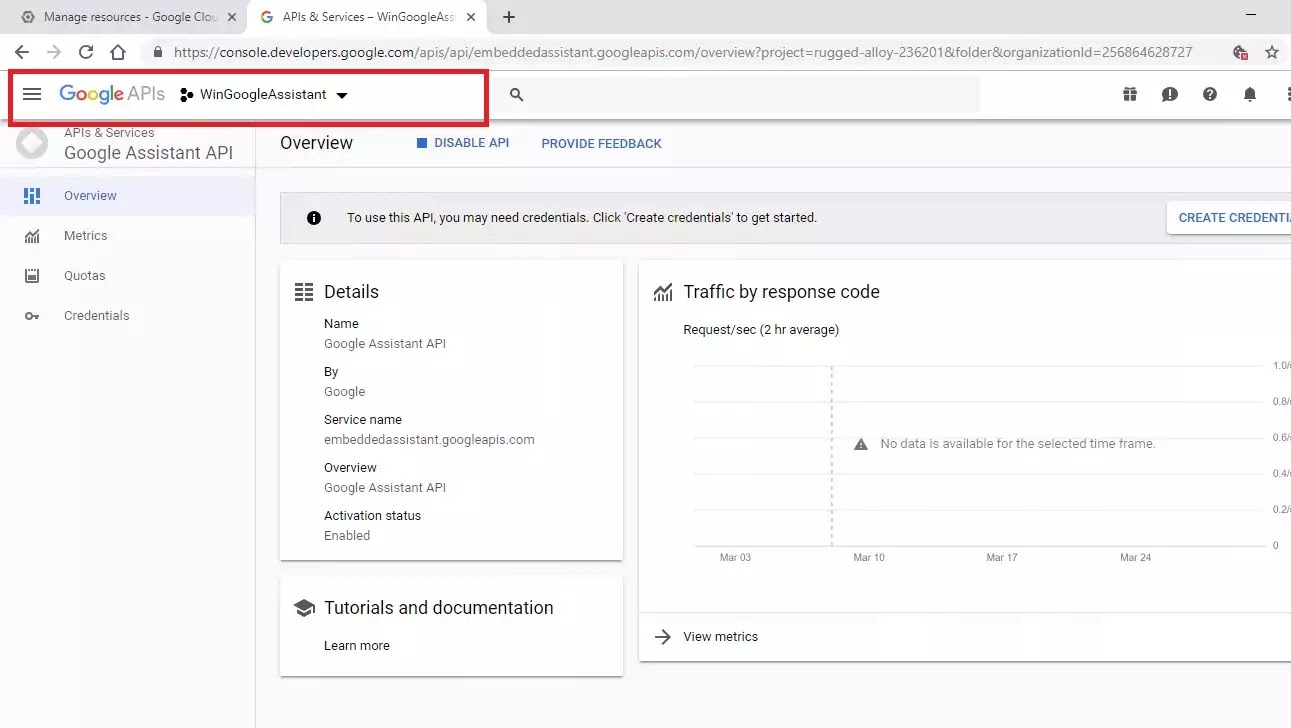This screenshot has width=1291, height=728.
Task: Click the Request/sec (2 hr average) label
Action: [761, 330]
